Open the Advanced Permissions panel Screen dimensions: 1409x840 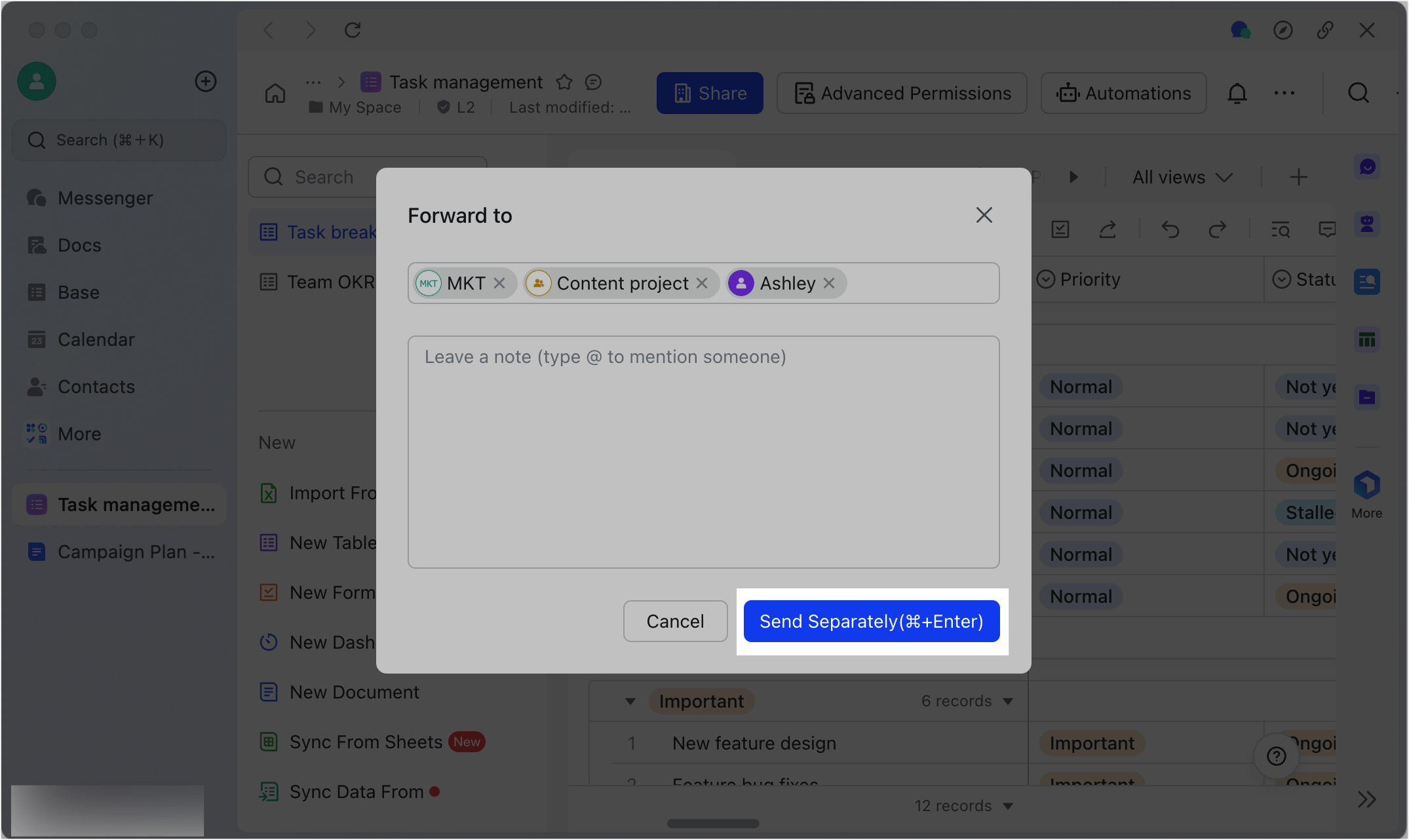pyautogui.click(x=901, y=92)
